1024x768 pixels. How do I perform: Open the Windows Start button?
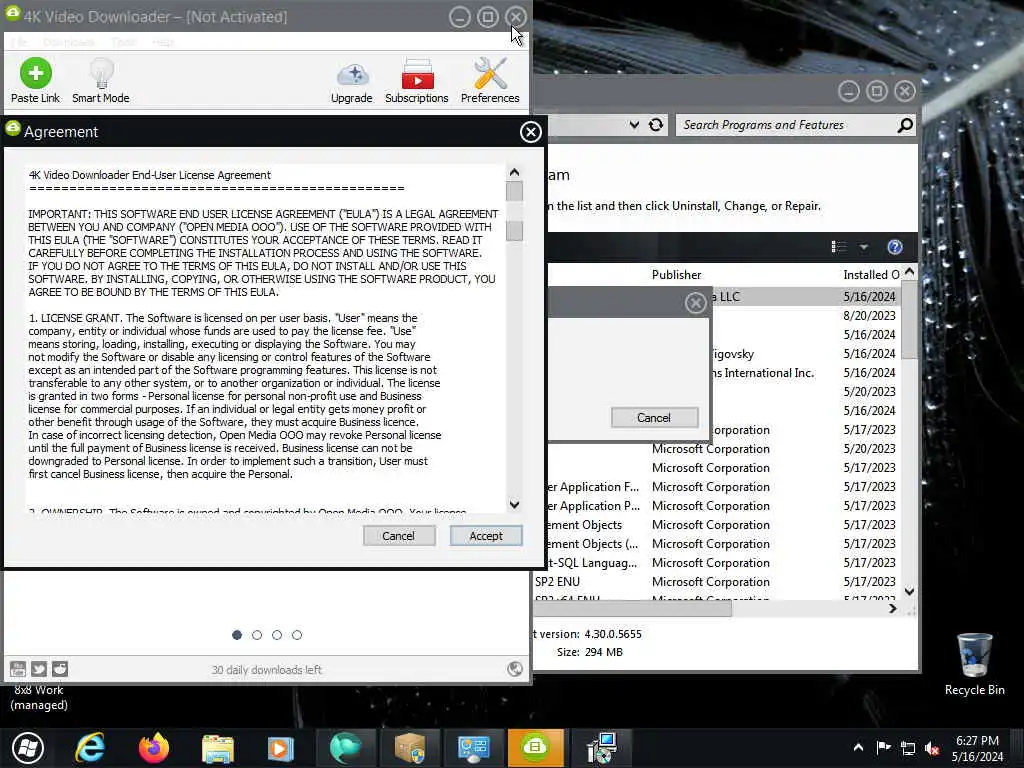(x=27, y=748)
